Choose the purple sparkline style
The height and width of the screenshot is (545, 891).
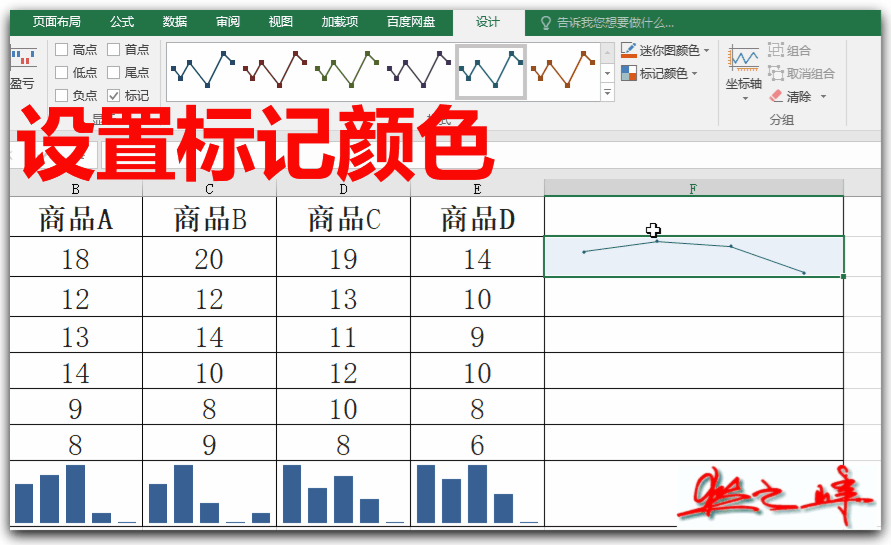[x=419, y=69]
